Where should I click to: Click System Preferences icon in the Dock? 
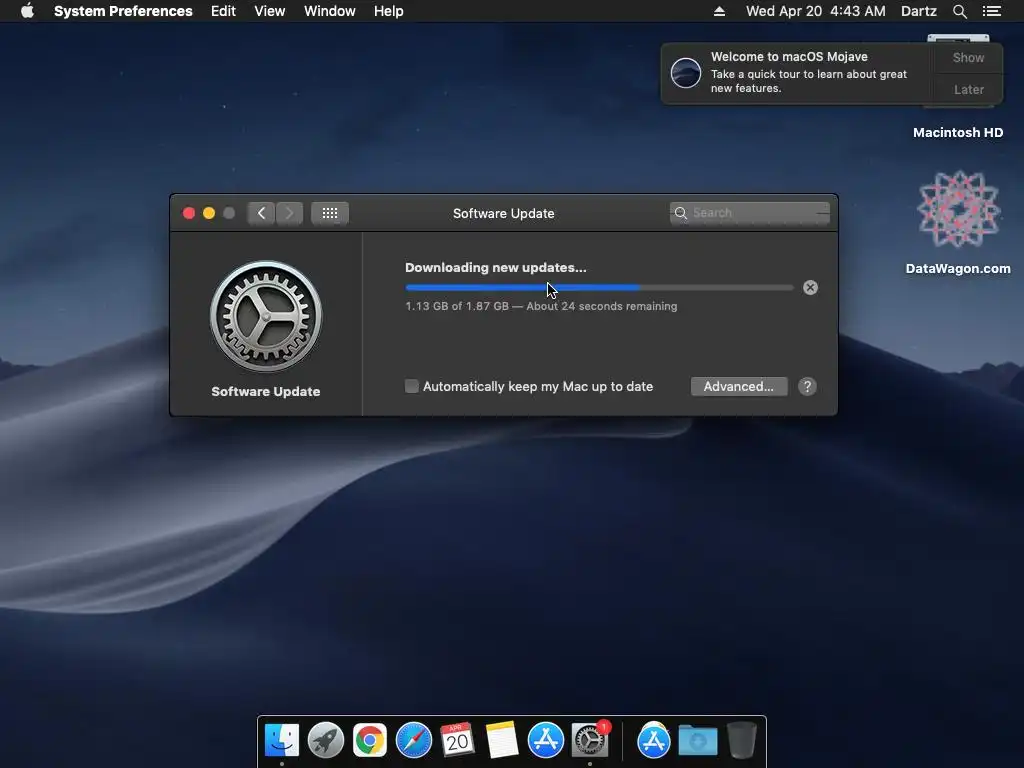coord(590,740)
